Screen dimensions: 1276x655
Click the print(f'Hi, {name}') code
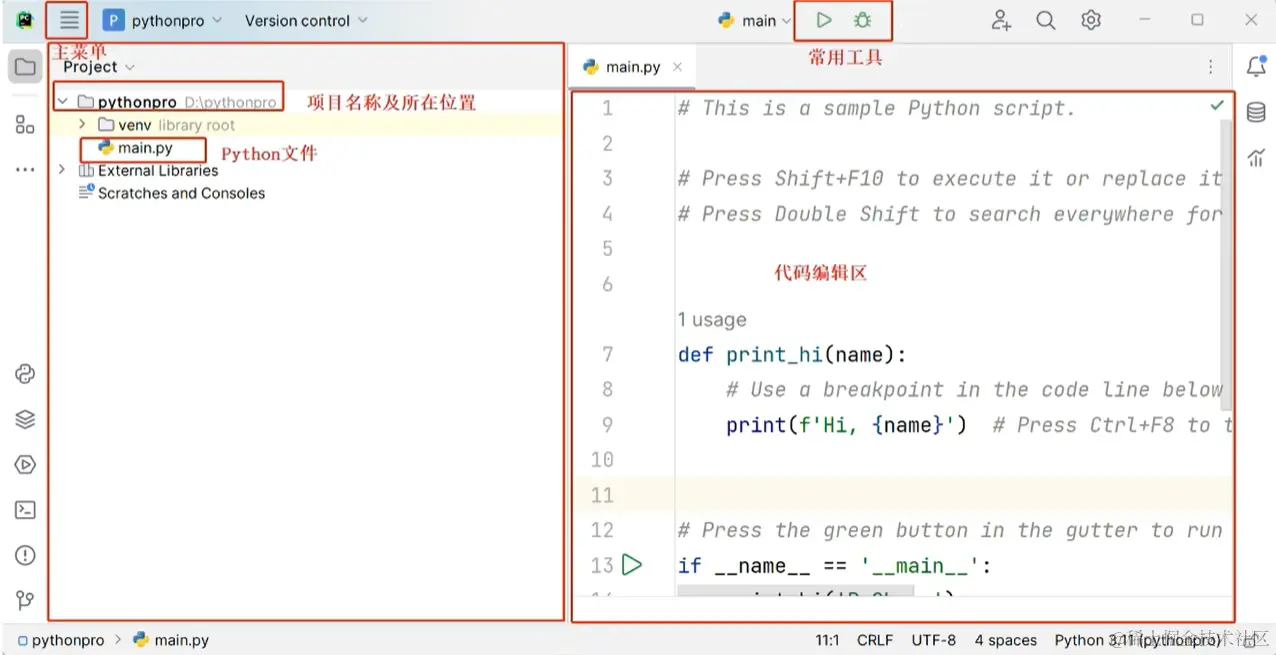(x=846, y=425)
